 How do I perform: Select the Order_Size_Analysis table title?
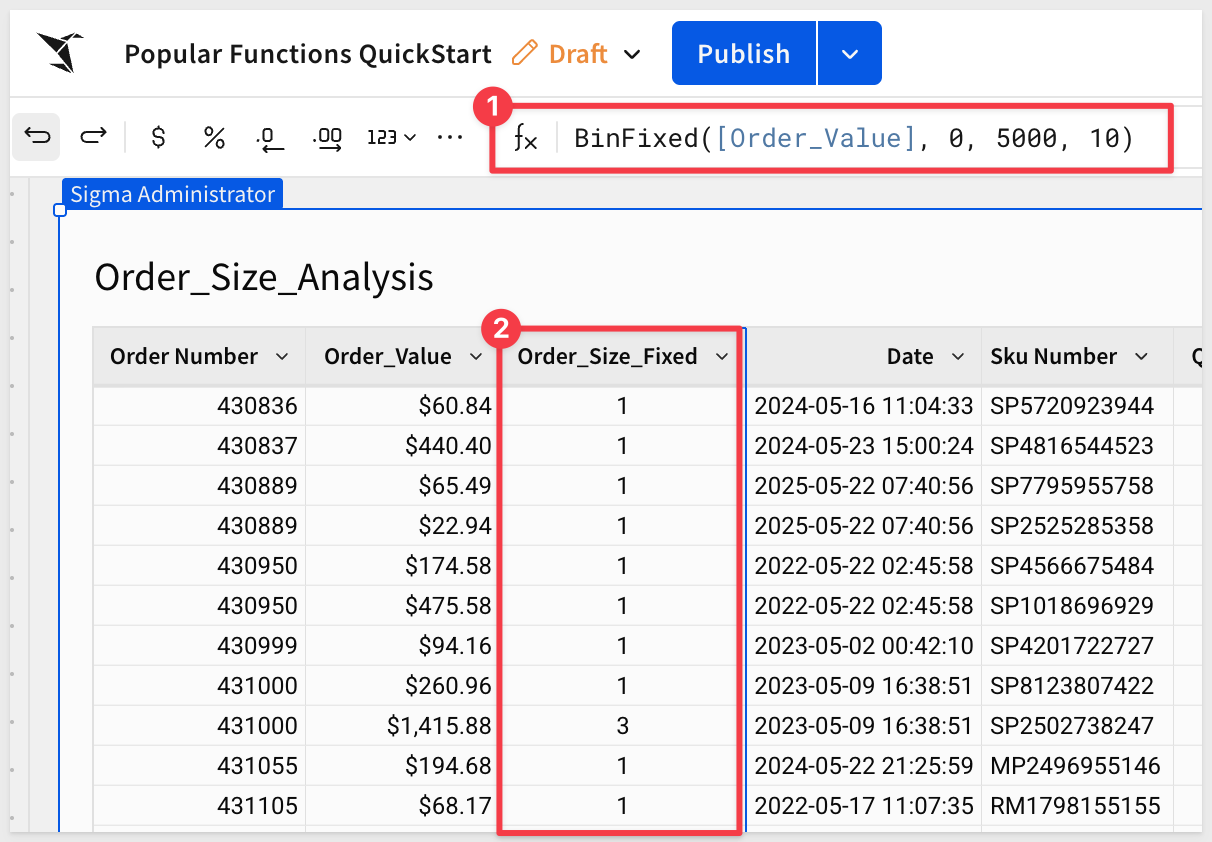(264, 277)
